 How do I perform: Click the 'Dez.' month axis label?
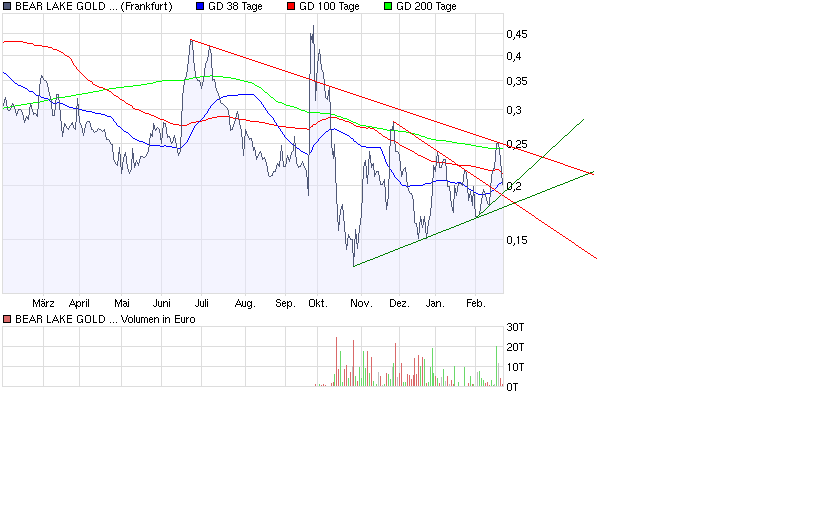click(399, 303)
